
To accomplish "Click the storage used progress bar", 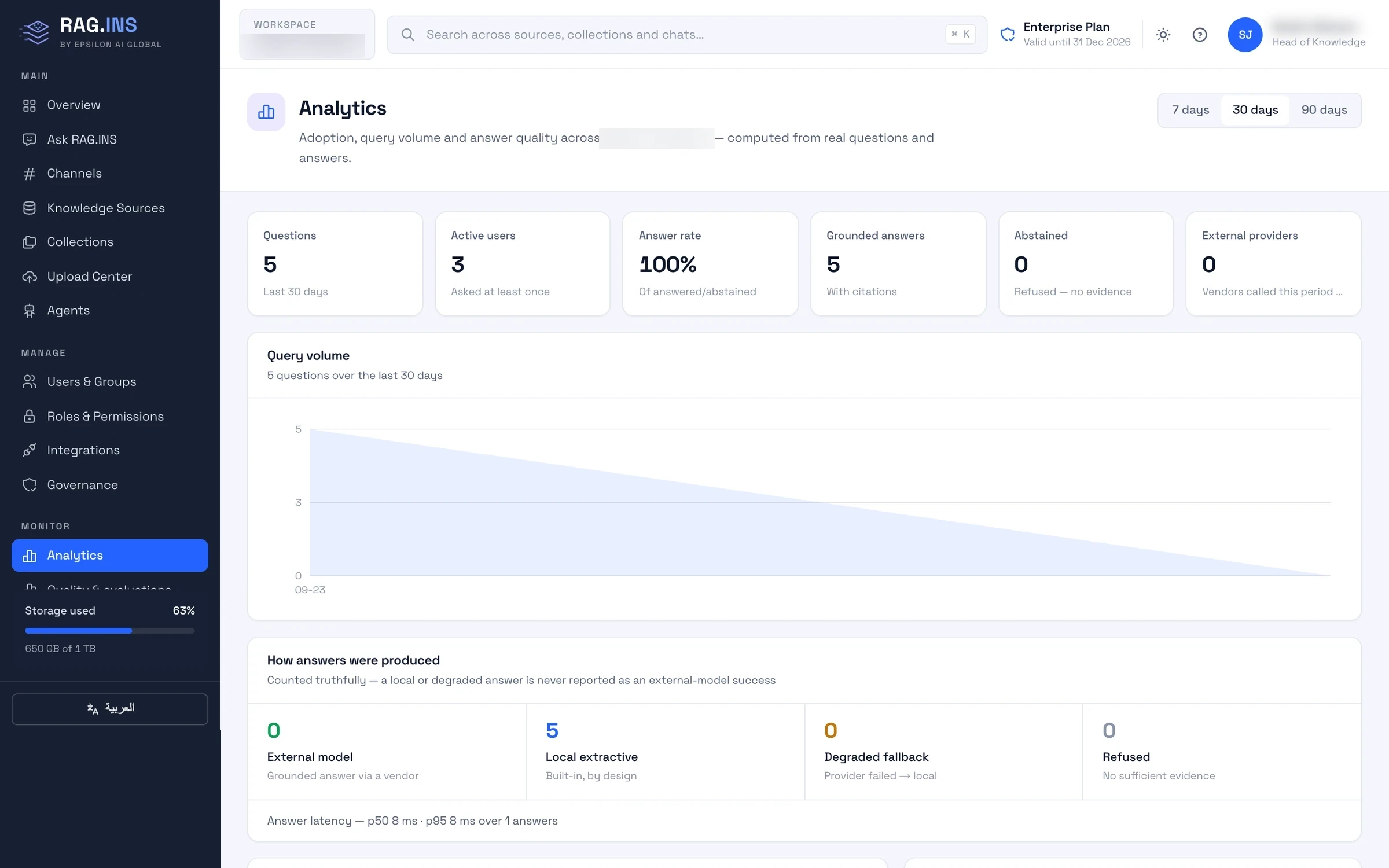I will point(110,631).
